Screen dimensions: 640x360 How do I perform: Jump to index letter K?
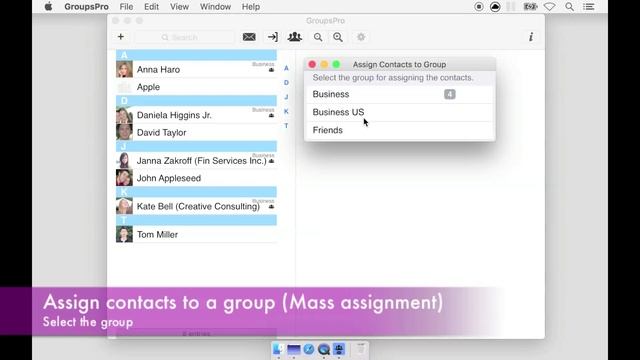286,111
